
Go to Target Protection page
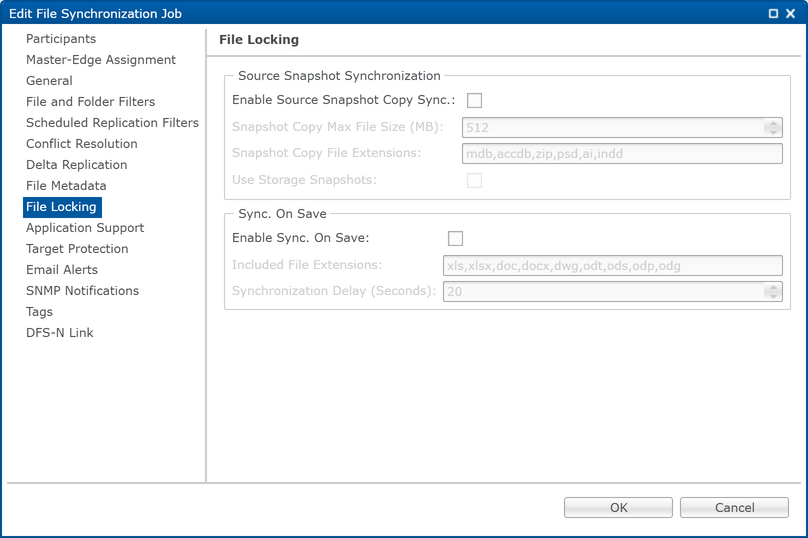tap(77, 249)
